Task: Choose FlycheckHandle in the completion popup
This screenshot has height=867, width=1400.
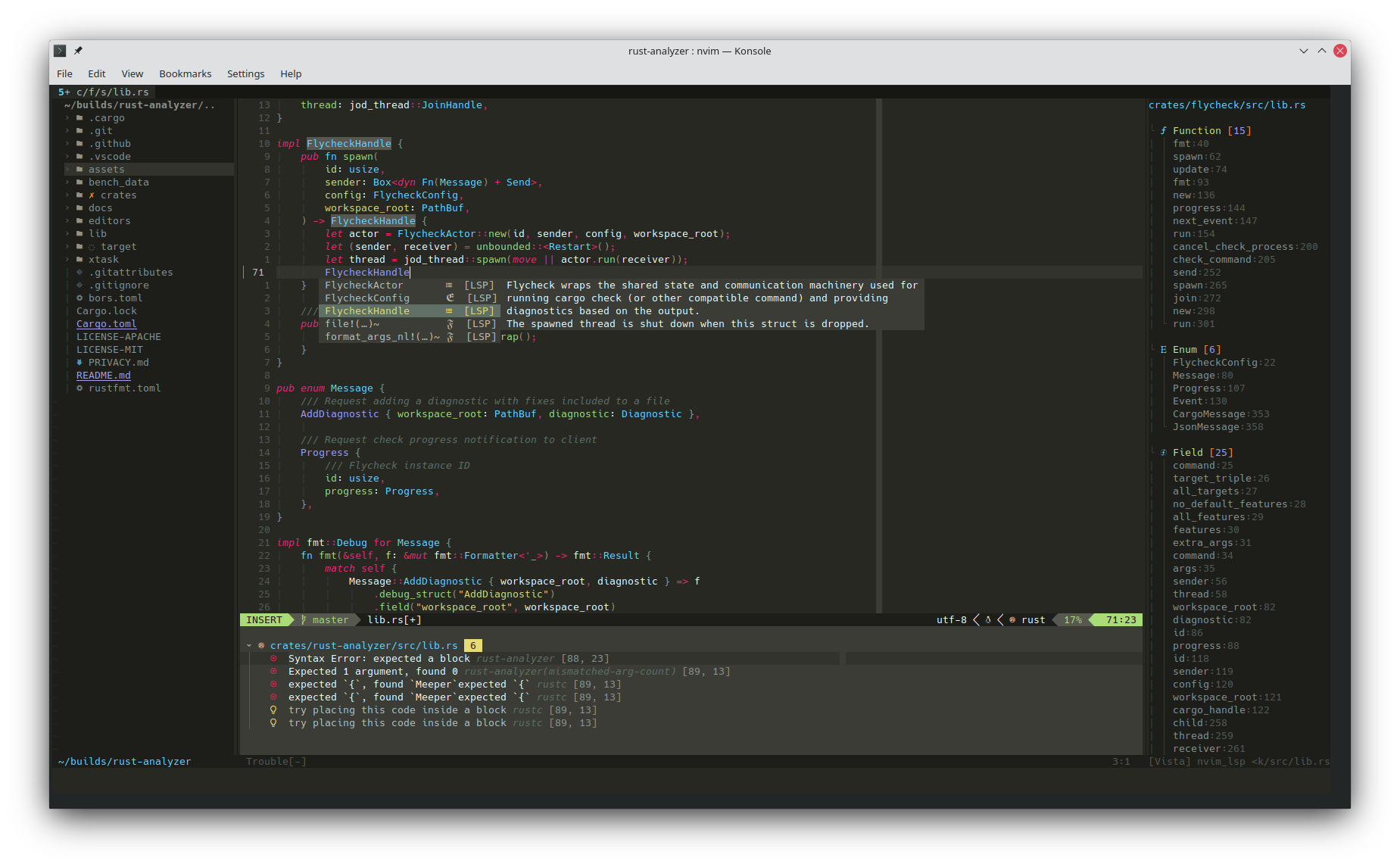Action: coord(410,311)
